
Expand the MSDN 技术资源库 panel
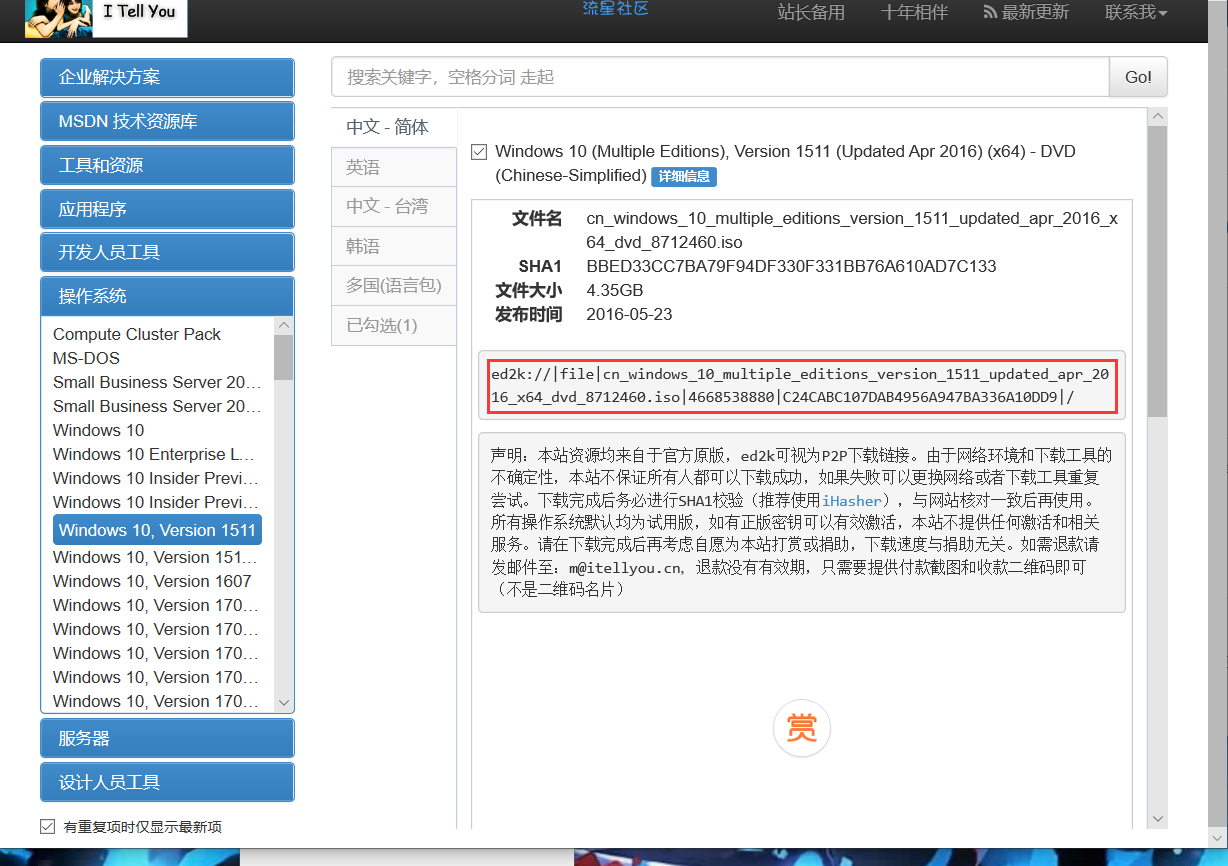(167, 121)
